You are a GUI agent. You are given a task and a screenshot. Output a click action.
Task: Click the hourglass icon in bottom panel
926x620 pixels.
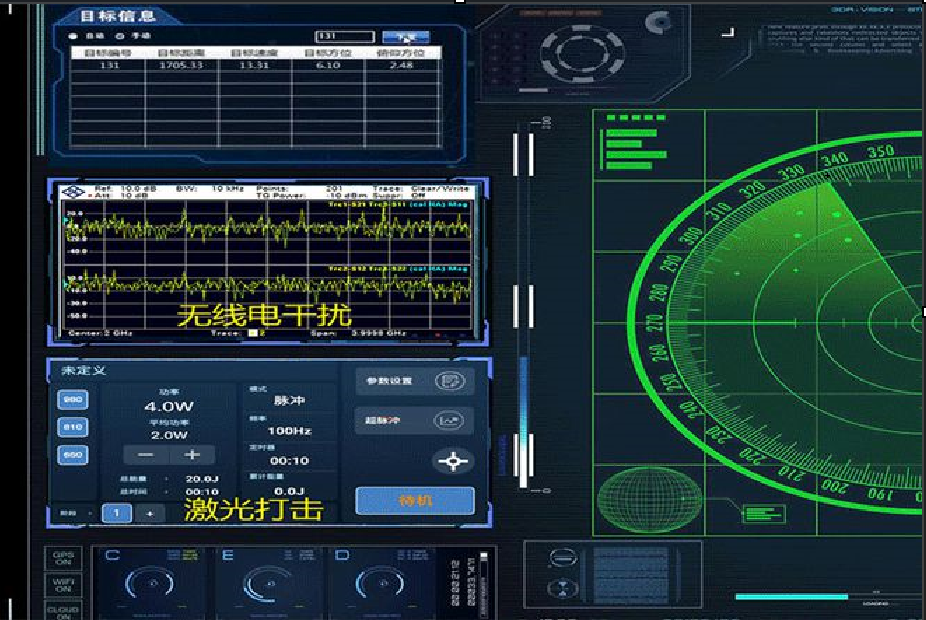562,589
